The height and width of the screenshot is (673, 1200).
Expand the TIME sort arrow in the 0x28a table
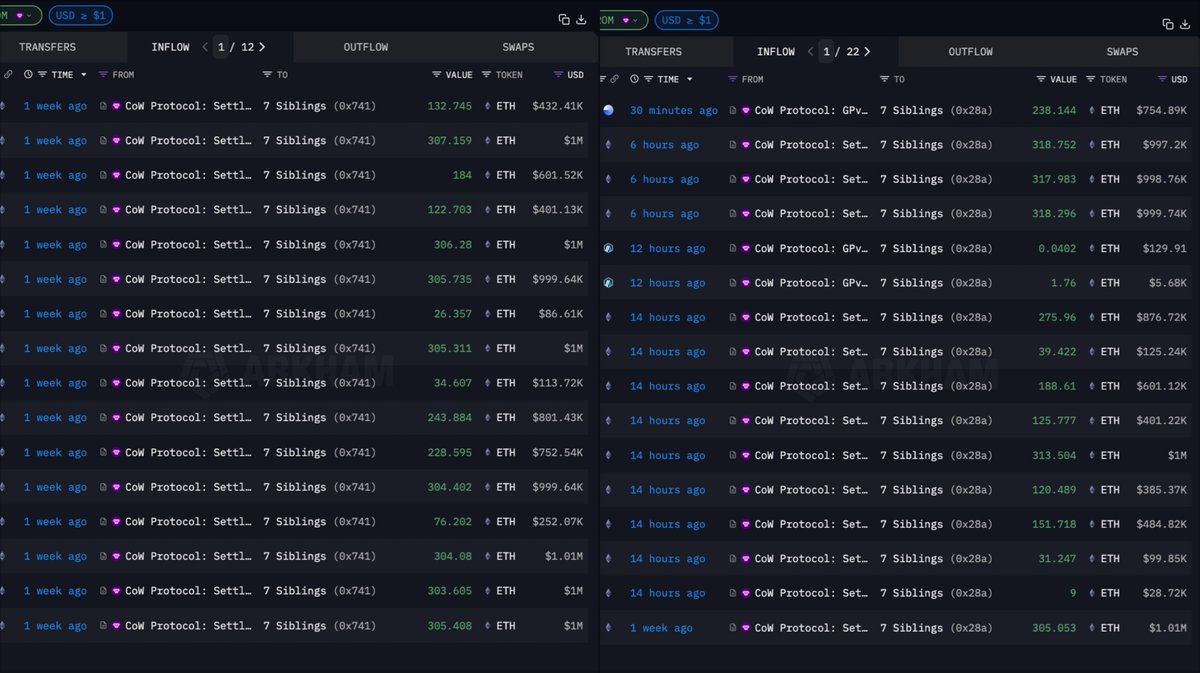[x=690, y=79]
